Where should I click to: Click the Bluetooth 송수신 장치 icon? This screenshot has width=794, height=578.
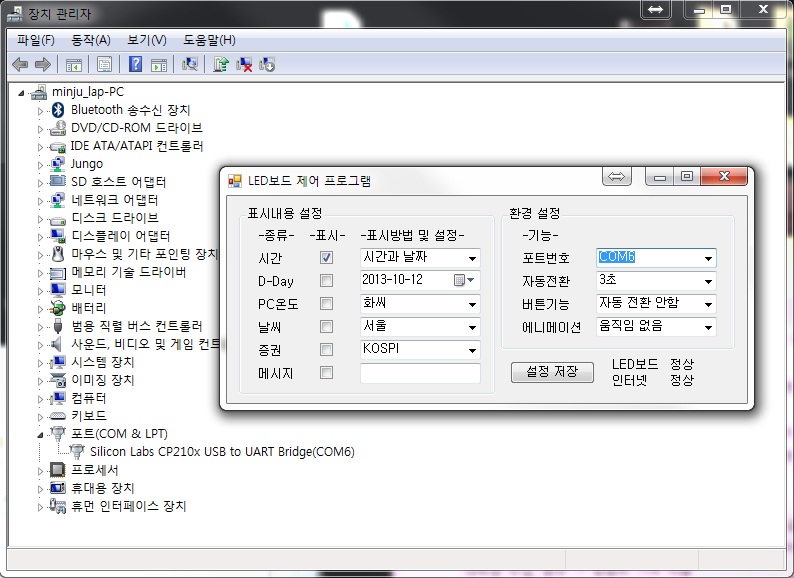pyautogui.click(x=58, y=110)
